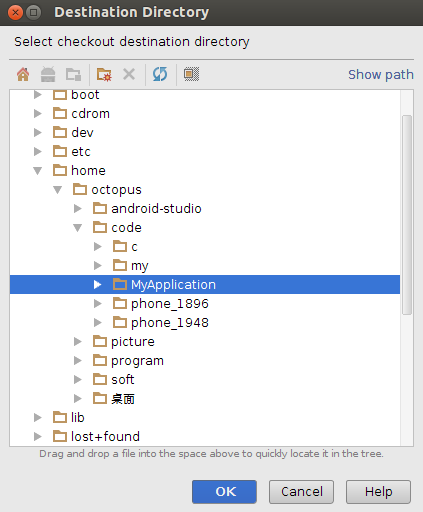Expand the phone_1896 folder arrow
This screenshot has height=512, width=423.
98,304
